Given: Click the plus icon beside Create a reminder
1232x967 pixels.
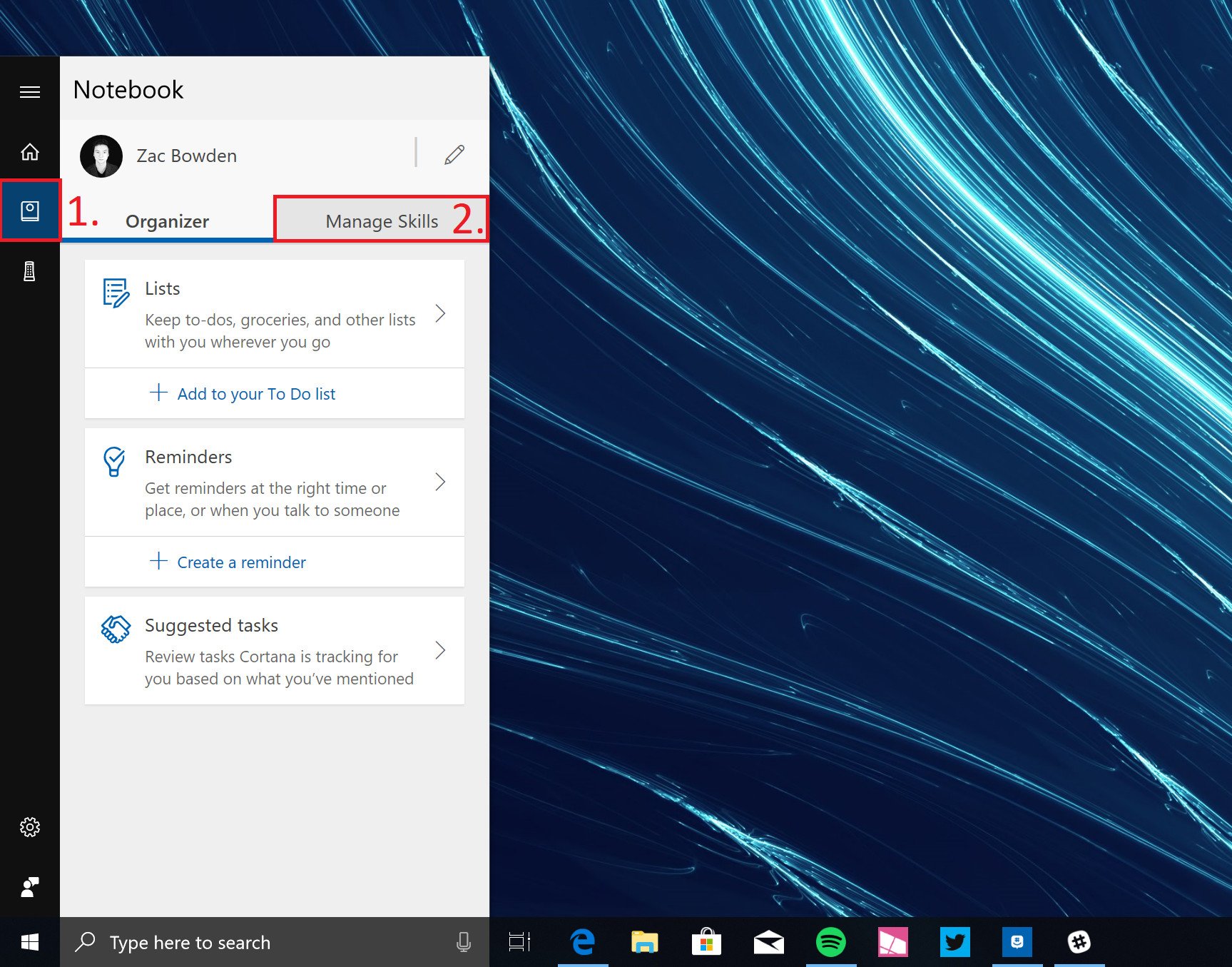Looking at the screenshot, I should 158,561.
